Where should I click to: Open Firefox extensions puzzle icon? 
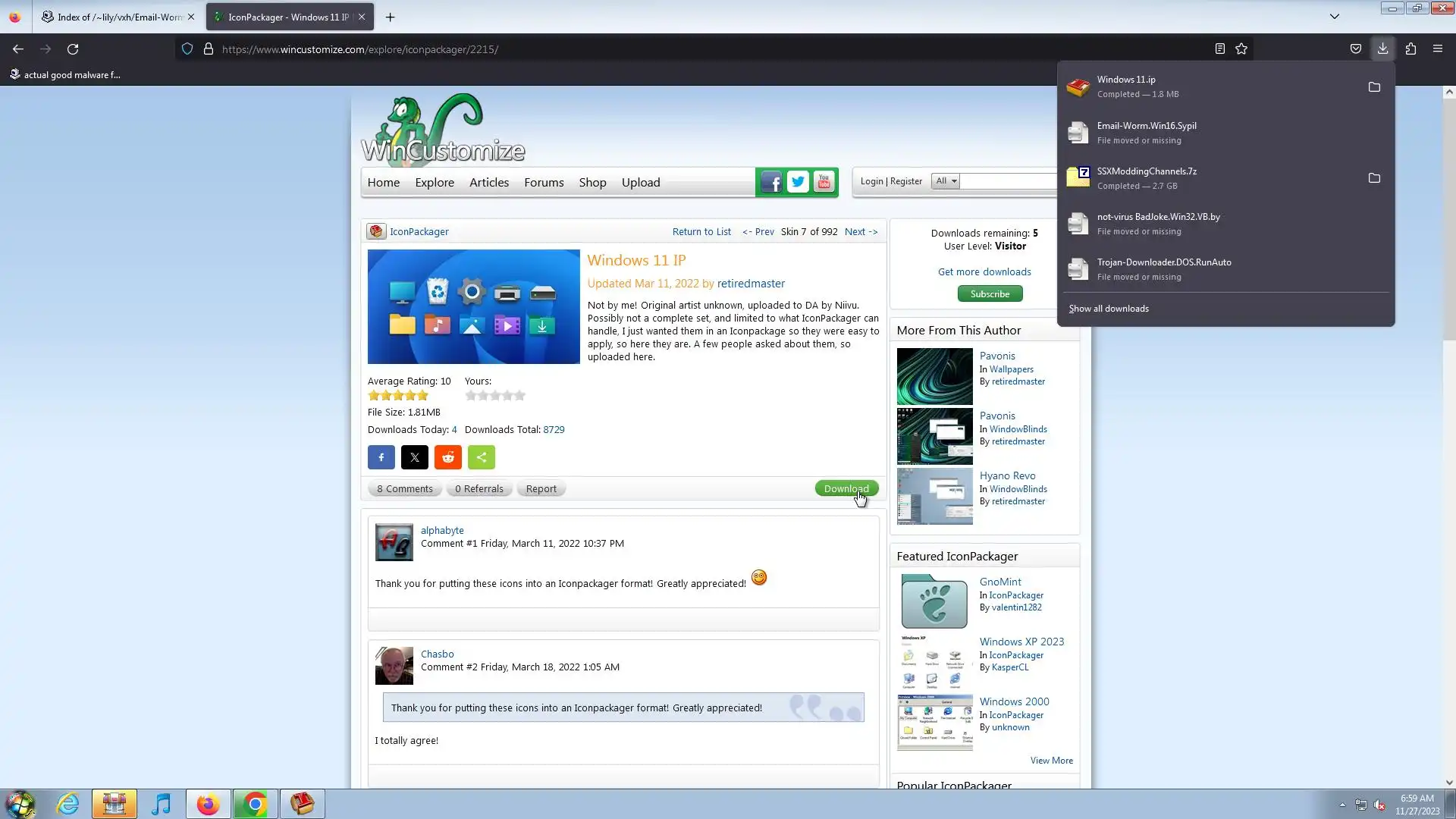[1410, 49]
